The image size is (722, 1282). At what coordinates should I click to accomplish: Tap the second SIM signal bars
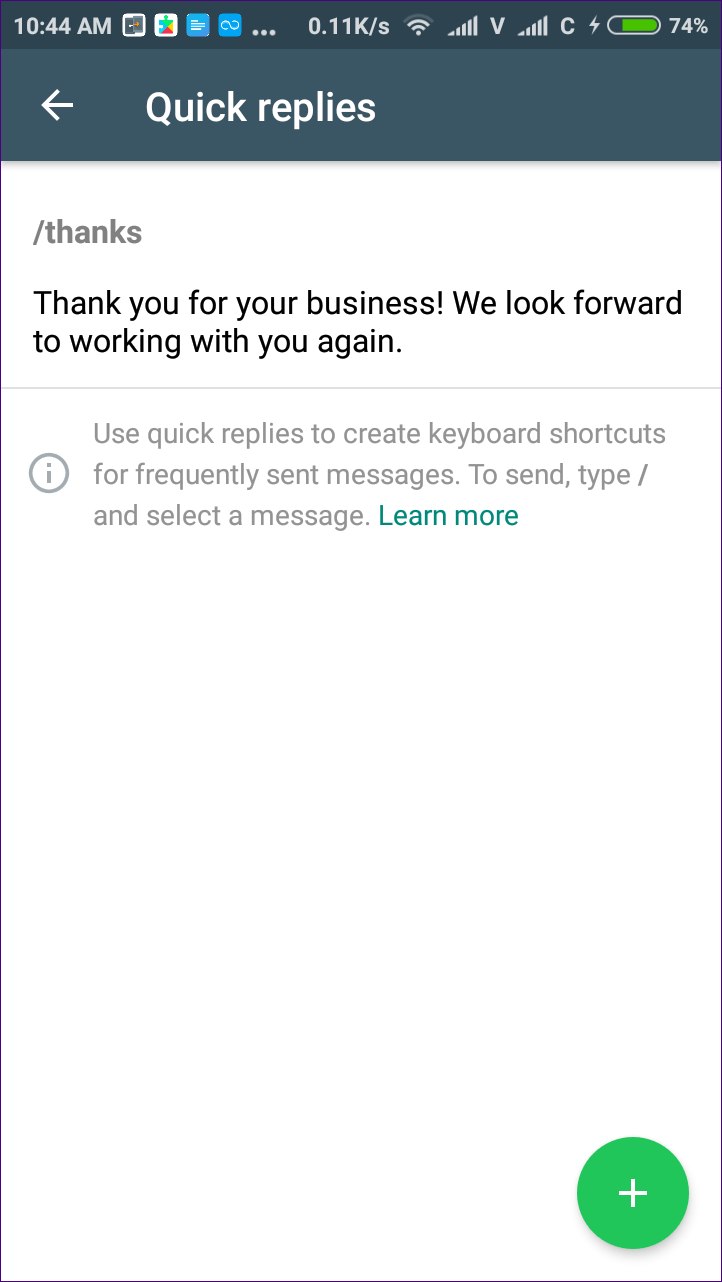(x=533, y=27)
